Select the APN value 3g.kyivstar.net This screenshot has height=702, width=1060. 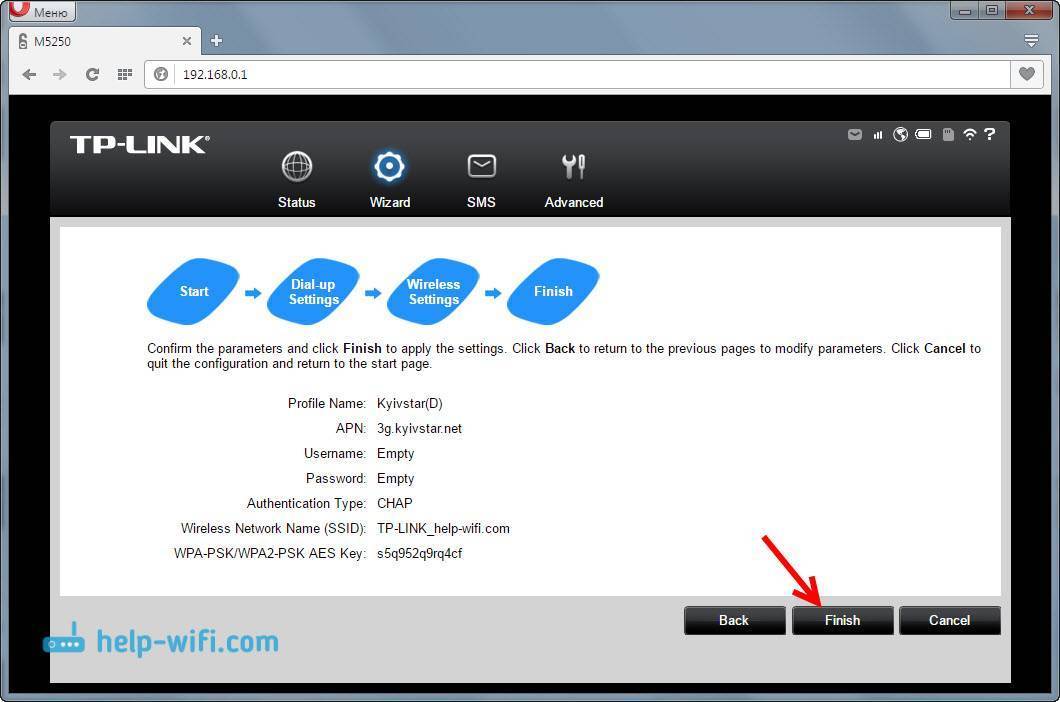[420, 428]
